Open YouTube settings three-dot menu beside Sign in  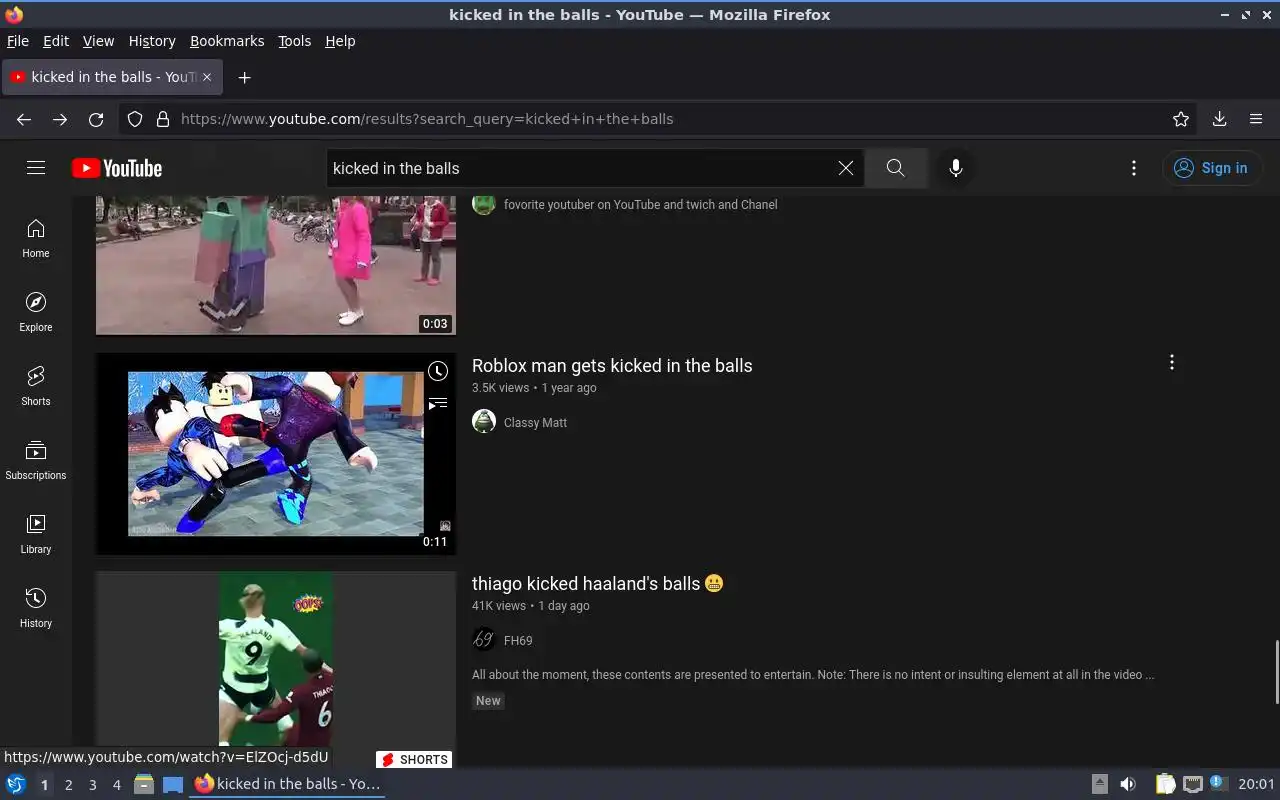tap(1134, 168)
